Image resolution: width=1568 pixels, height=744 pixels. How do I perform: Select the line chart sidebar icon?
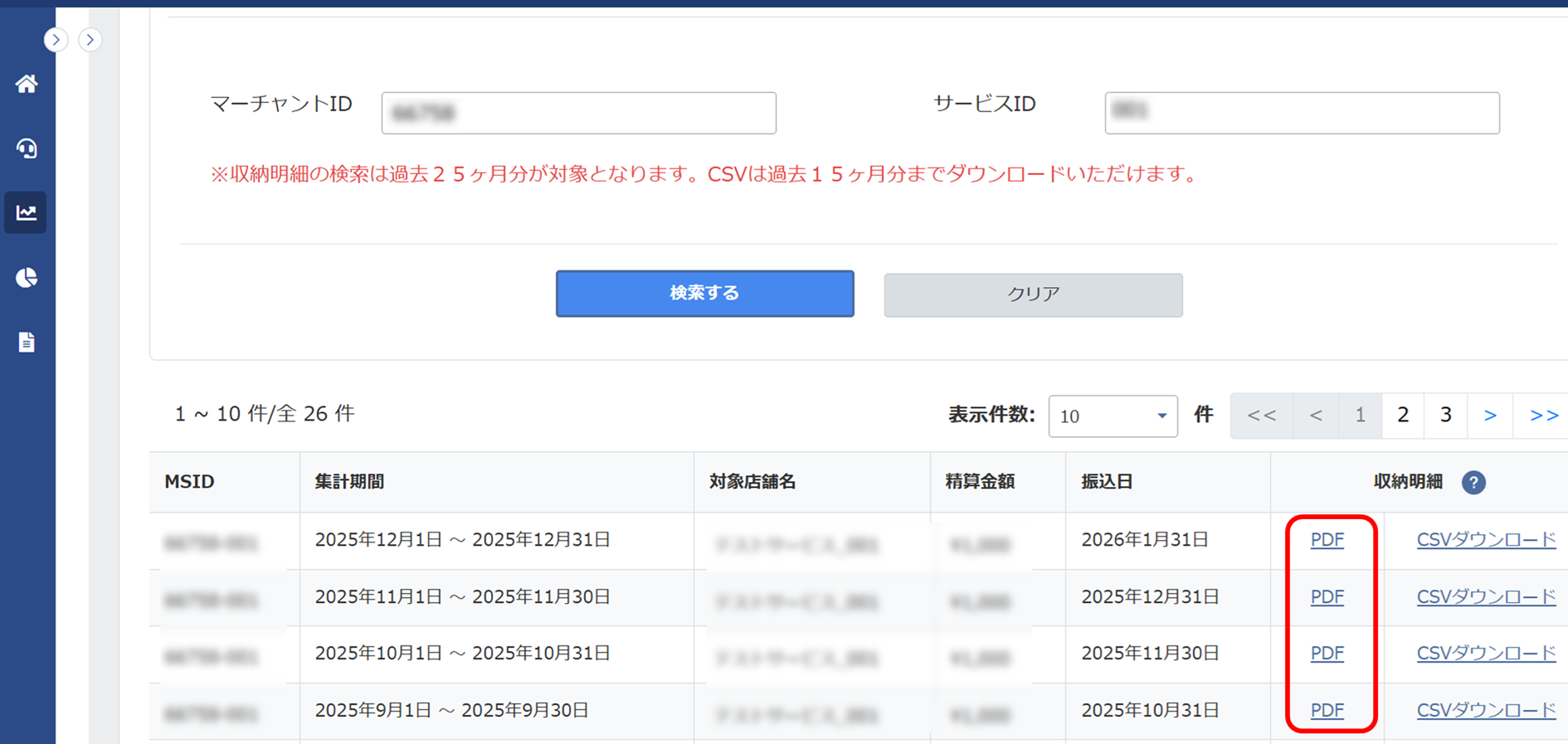27,212
